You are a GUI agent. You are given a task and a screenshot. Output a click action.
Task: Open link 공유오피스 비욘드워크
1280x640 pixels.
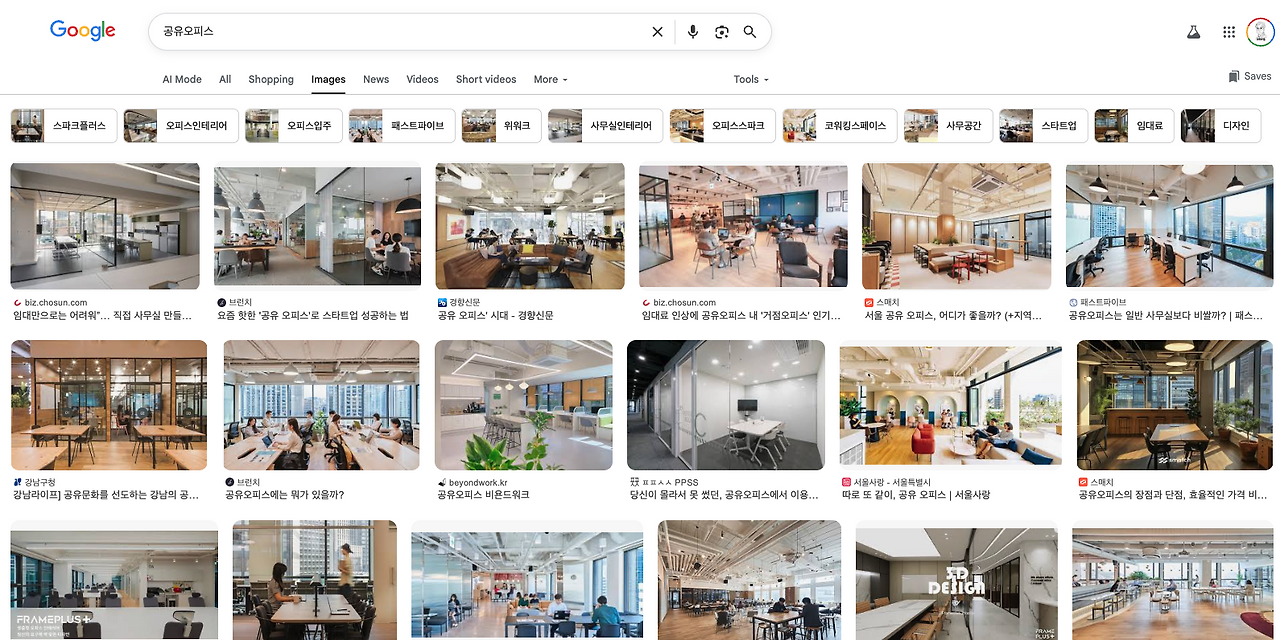tap(483, 495)
